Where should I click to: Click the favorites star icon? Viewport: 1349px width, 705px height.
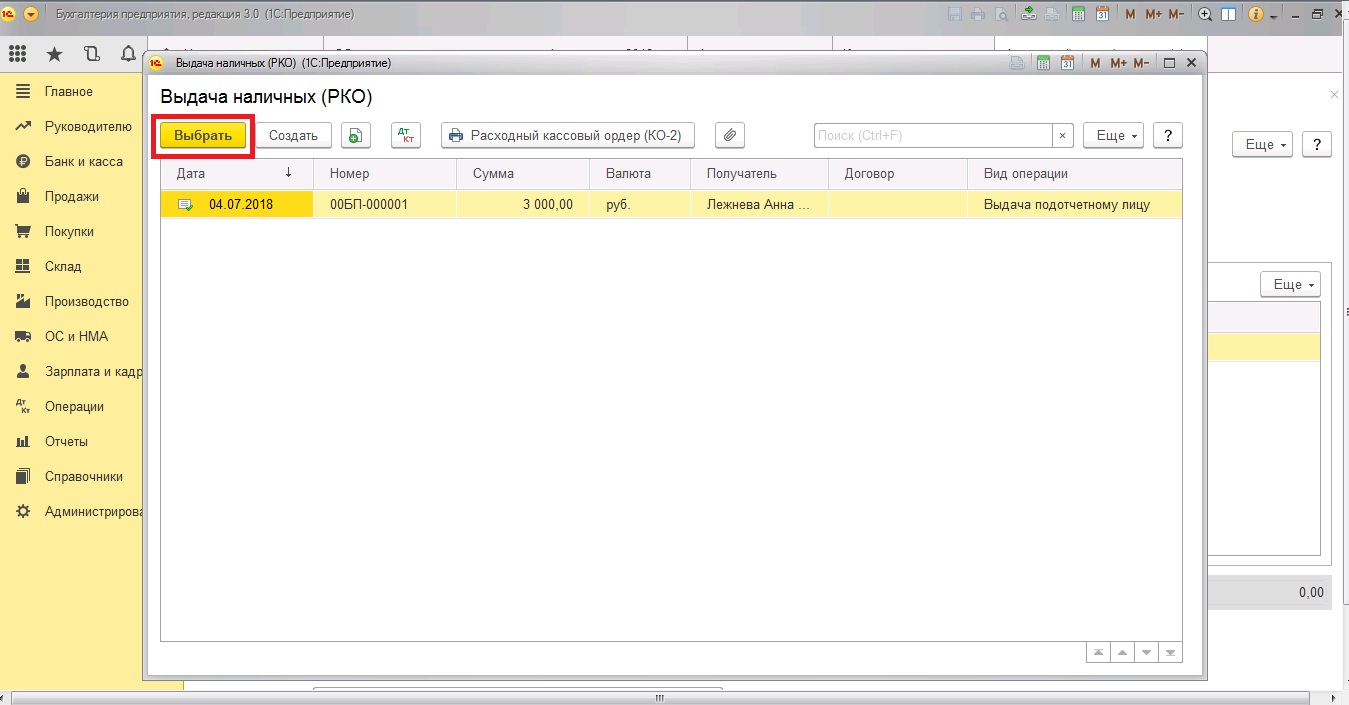point(54,54)
